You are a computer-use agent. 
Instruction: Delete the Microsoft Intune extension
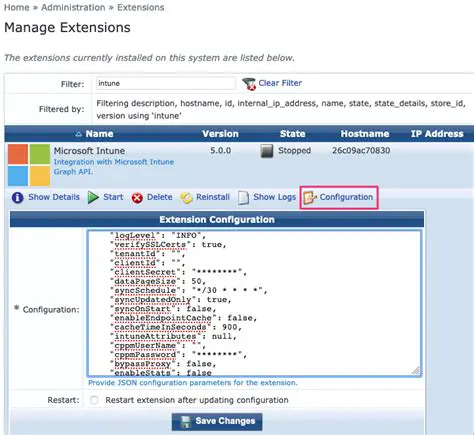pyautogui.click(x=159, y=197)
